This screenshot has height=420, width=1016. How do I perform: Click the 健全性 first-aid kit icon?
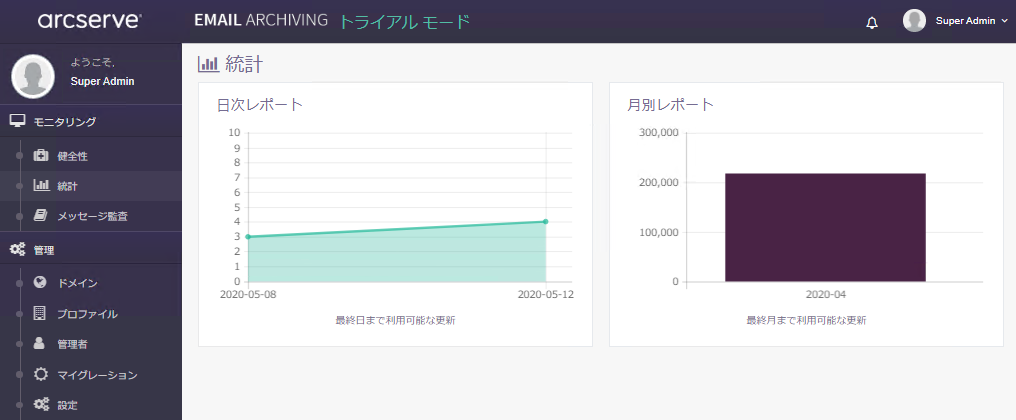41,156
